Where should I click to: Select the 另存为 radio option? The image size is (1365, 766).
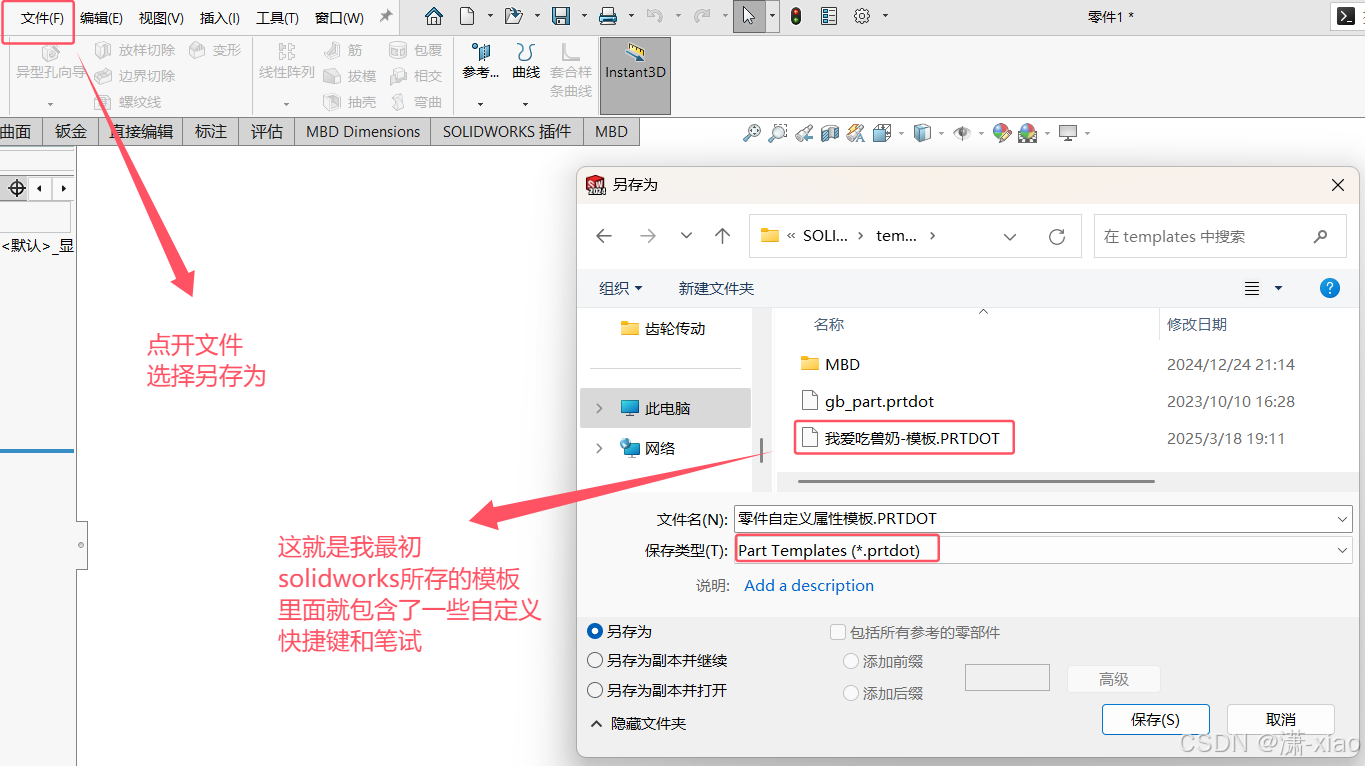(x=595, y=631)
